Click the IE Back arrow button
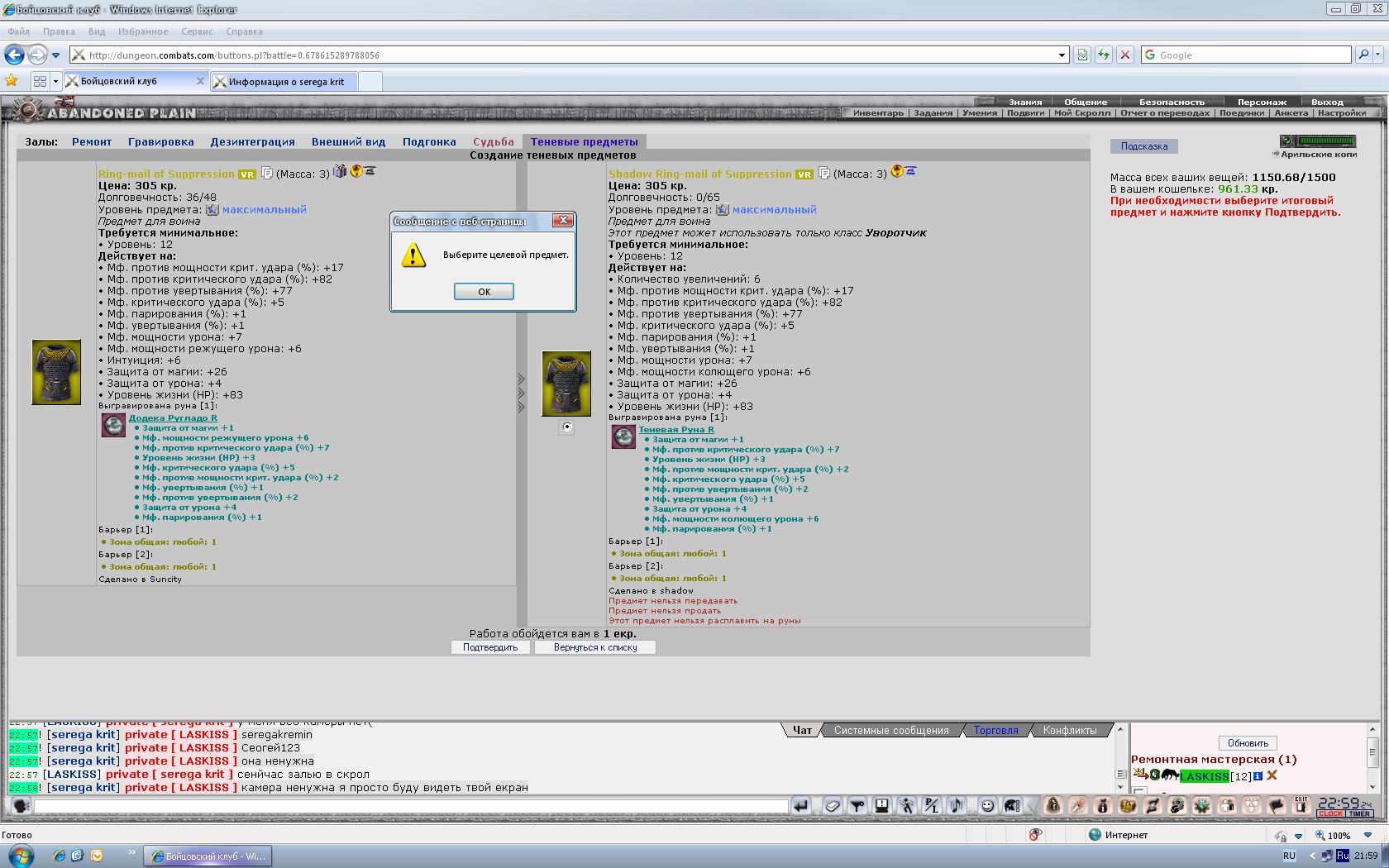The width and height of the screenshot is (1389, 868). [14, 55]
